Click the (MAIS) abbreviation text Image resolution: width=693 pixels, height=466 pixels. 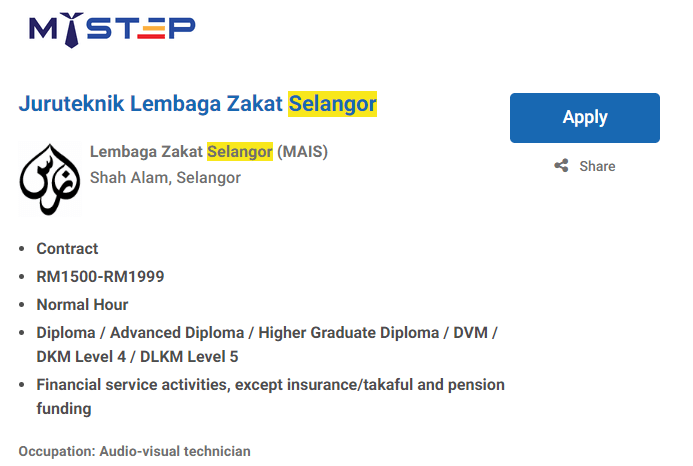[x=302, y=152]
